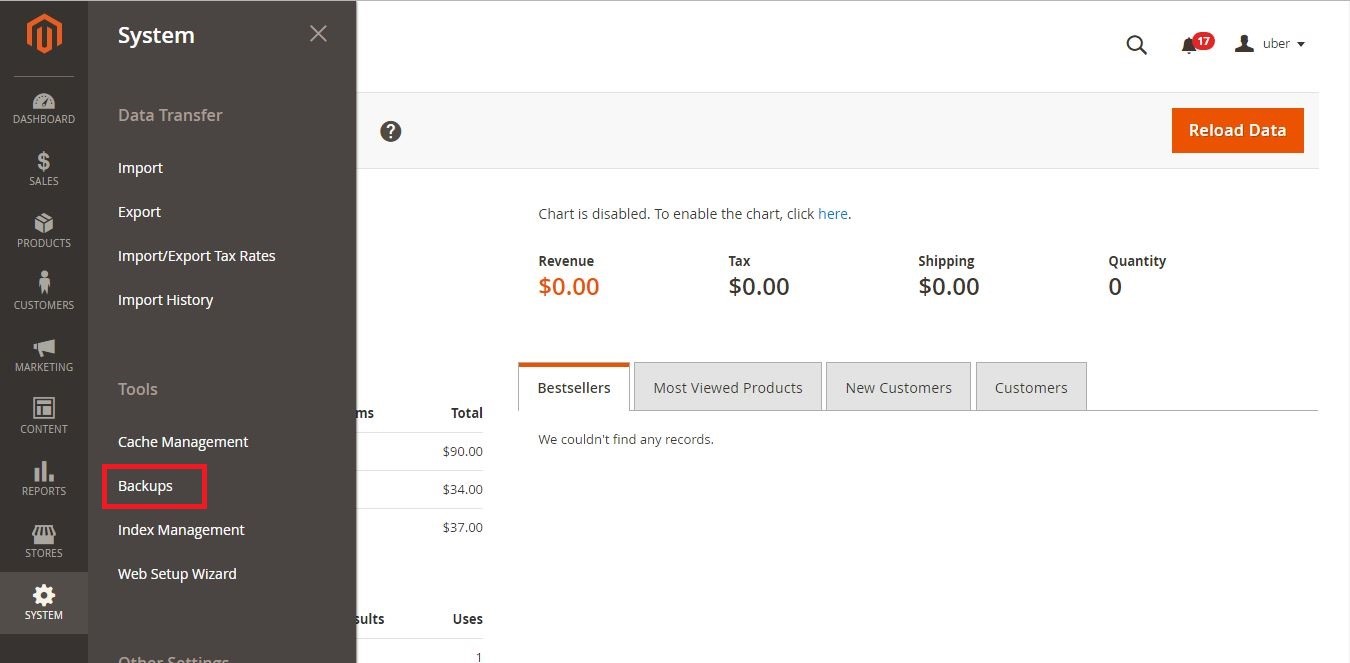Open the notifications bell icon
Viewport: 1350px width, 663px height.
point(1189,45)
